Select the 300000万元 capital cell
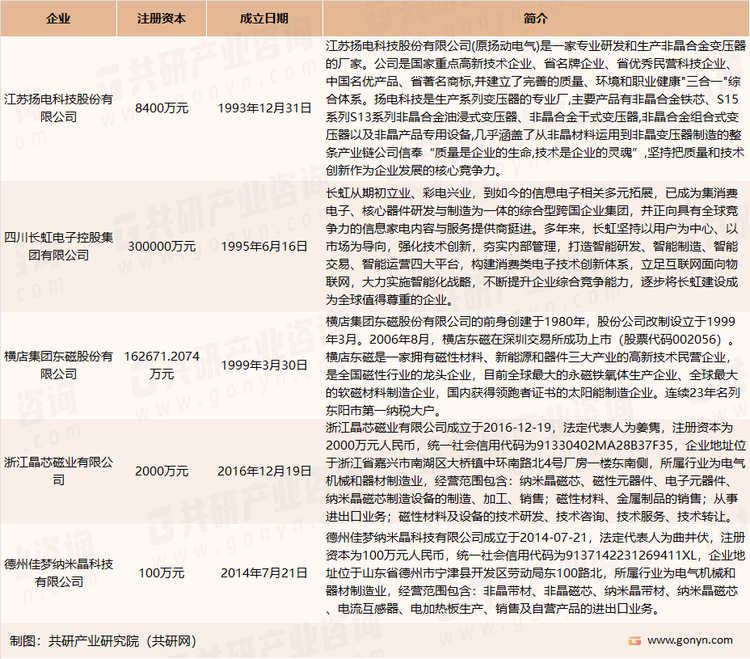This screenshot has width=750, height=659. point(161,246)
